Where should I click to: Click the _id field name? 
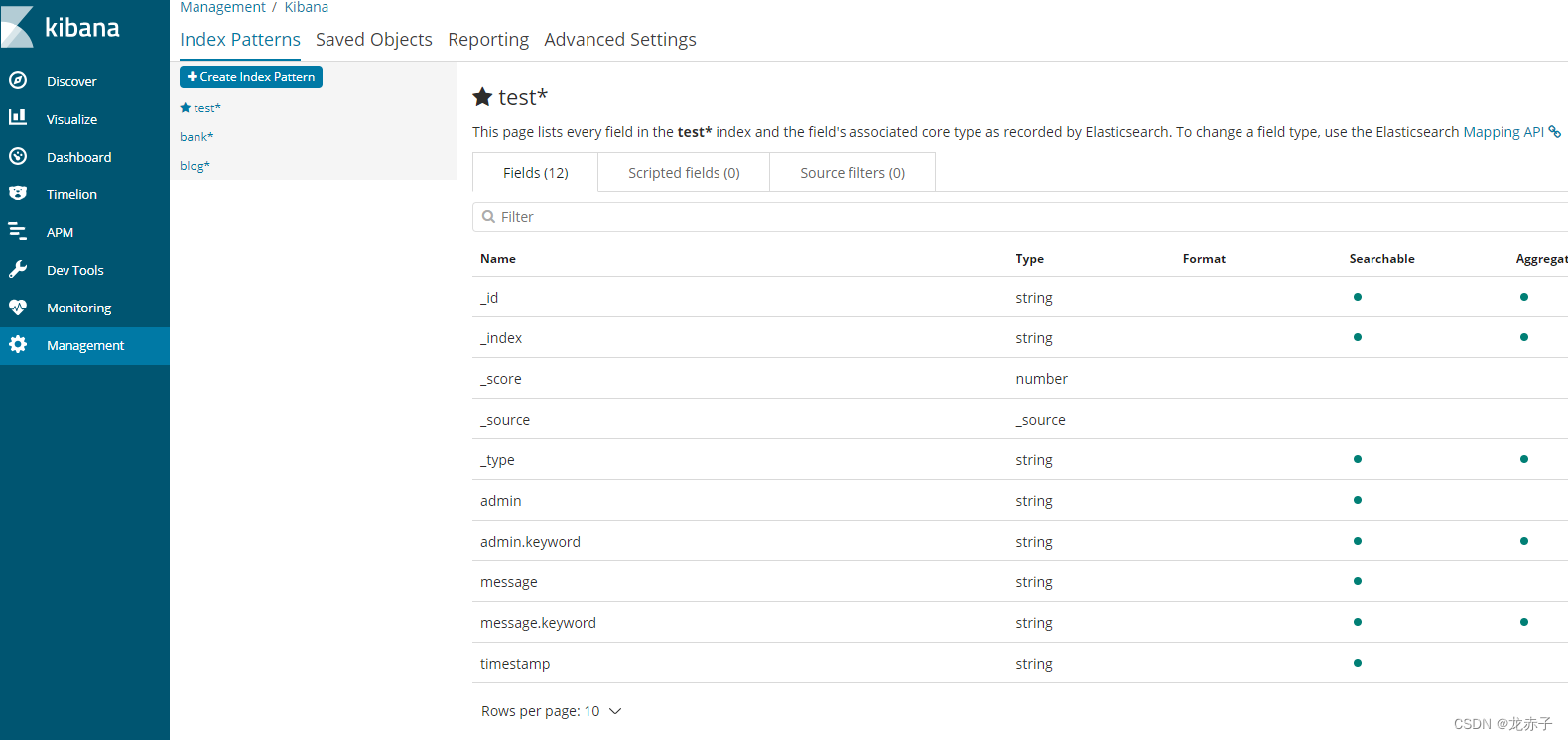point(489,298)
